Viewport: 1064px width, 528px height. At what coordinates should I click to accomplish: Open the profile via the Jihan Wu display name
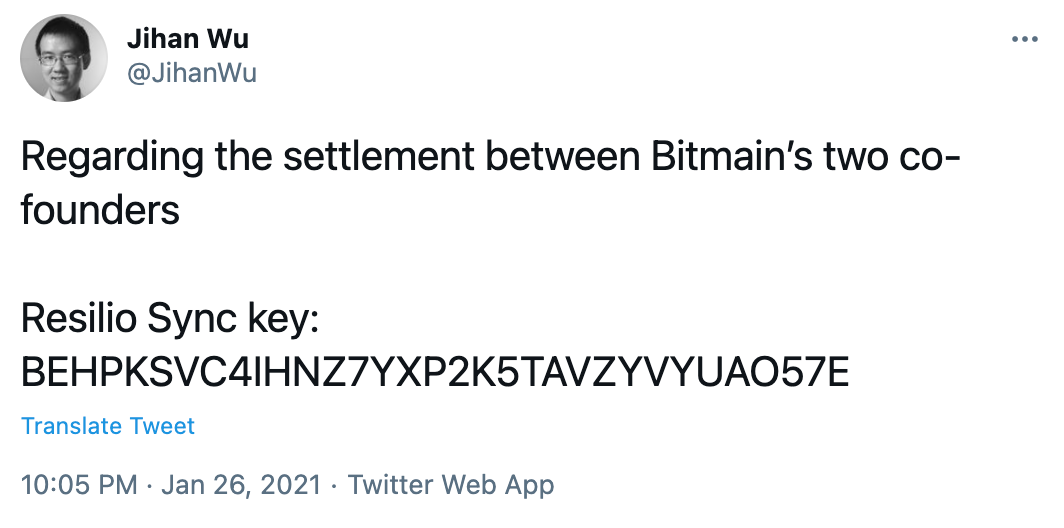187,39
